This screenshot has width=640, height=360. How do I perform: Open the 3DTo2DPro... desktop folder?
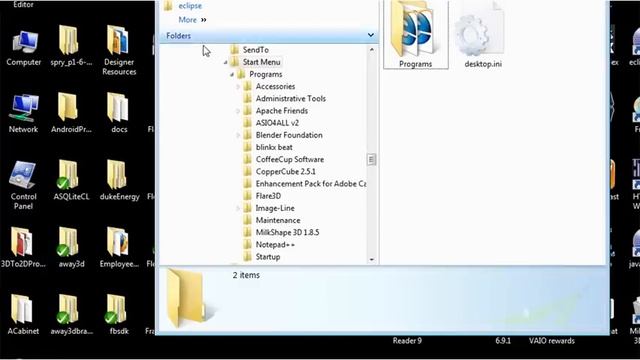click(23, 247)
